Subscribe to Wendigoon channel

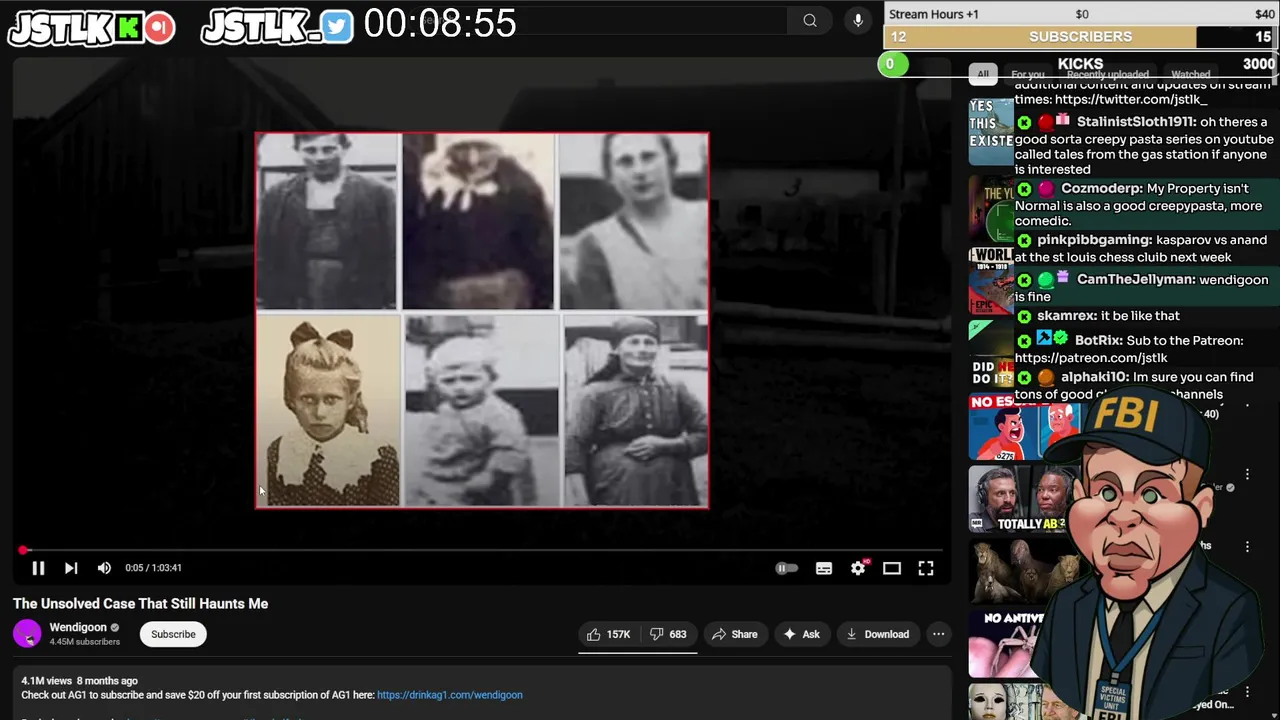[x=173, y=634]
